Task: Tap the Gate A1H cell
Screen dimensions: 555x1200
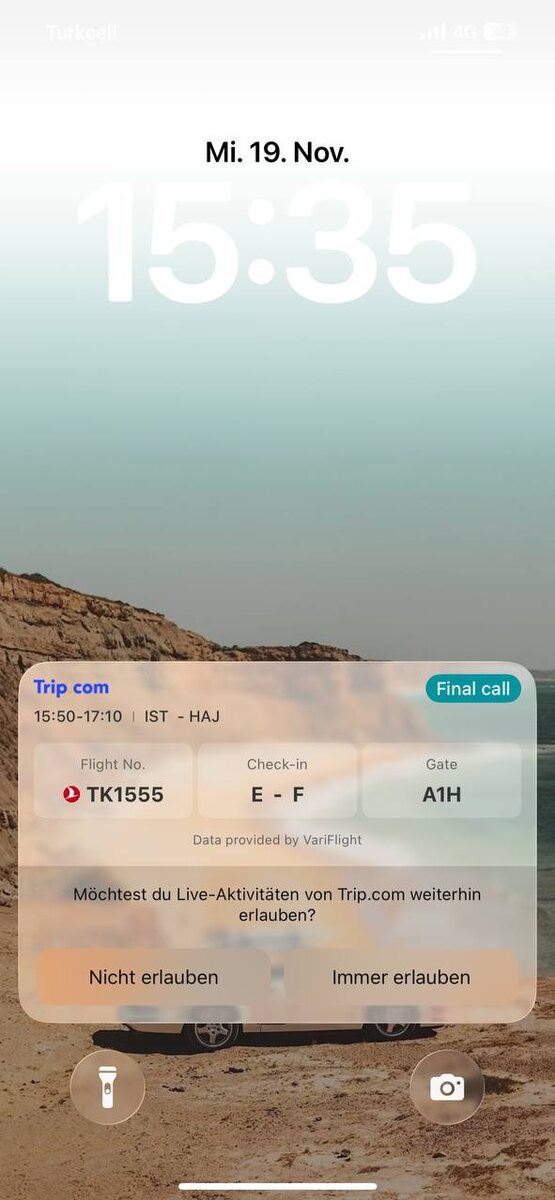Action: (441, 780)
